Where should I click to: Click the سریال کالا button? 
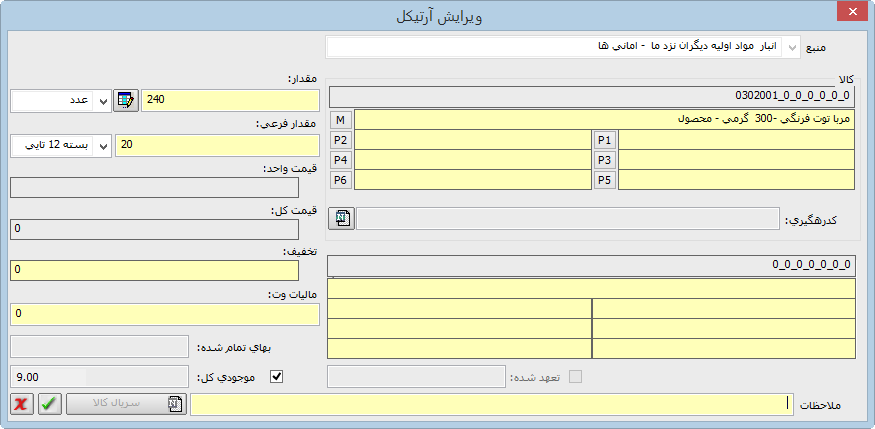(127, 404)
